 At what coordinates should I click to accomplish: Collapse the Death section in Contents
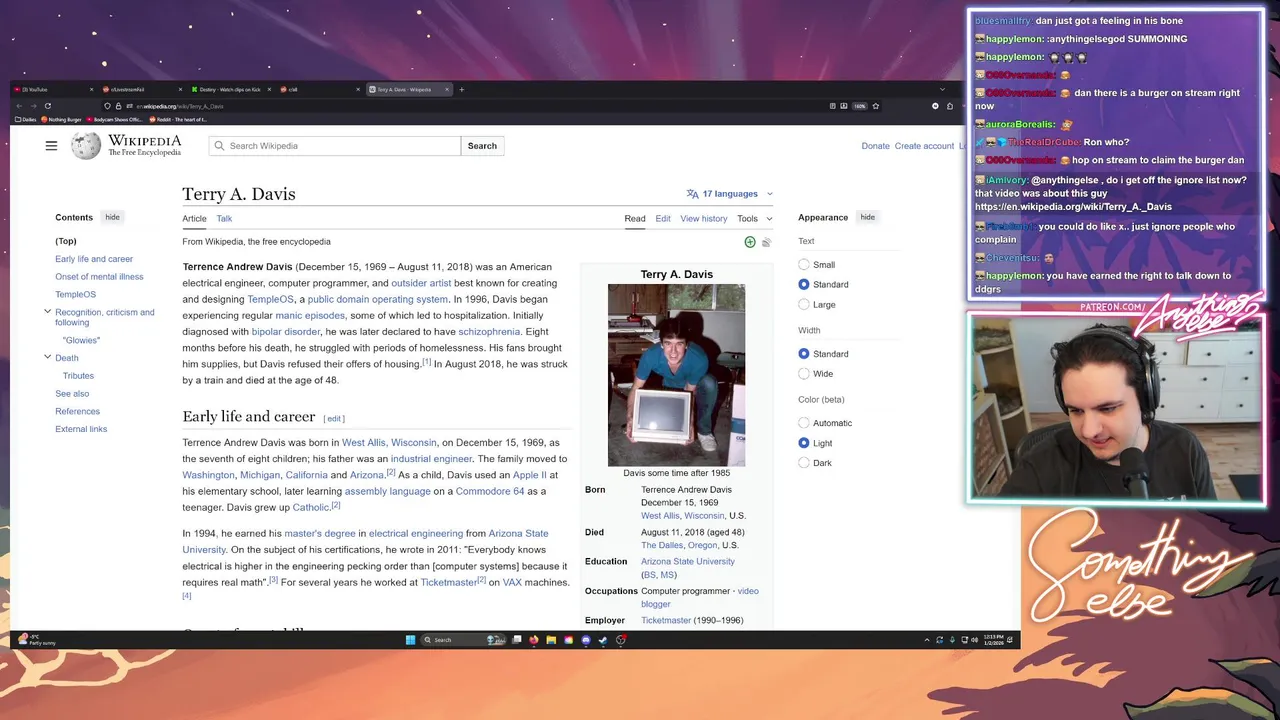(x=47, y=357)
